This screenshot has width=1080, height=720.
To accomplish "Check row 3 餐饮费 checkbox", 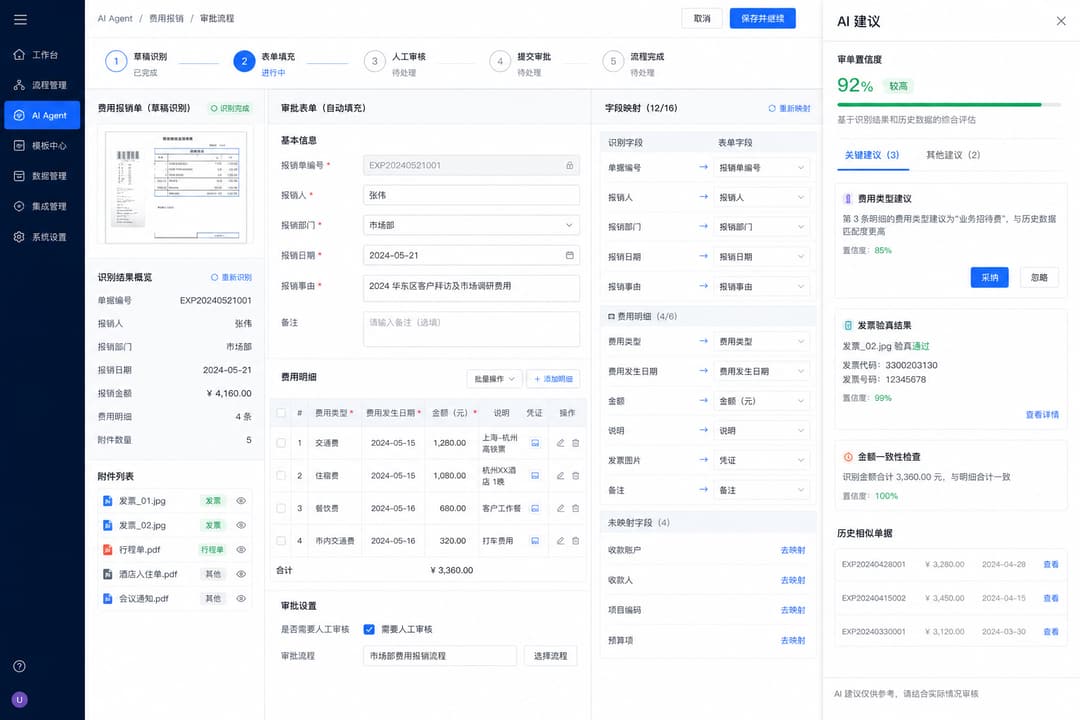I will tap(281, 508).
